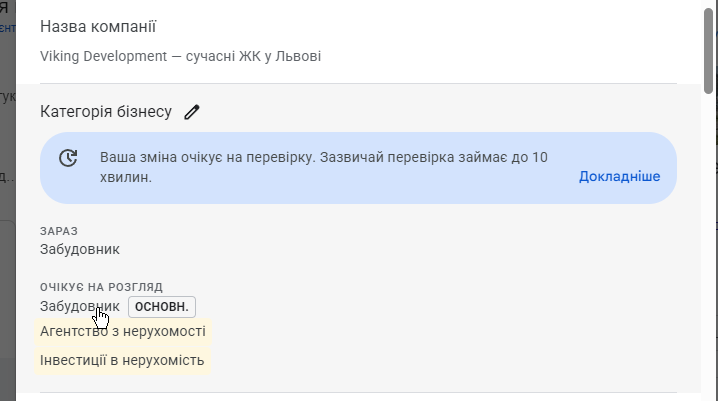The height and width of the screenshot is (401, 718).
Task: Select Агентство з нерухомості highlighted category
Action: pos(123,331)
